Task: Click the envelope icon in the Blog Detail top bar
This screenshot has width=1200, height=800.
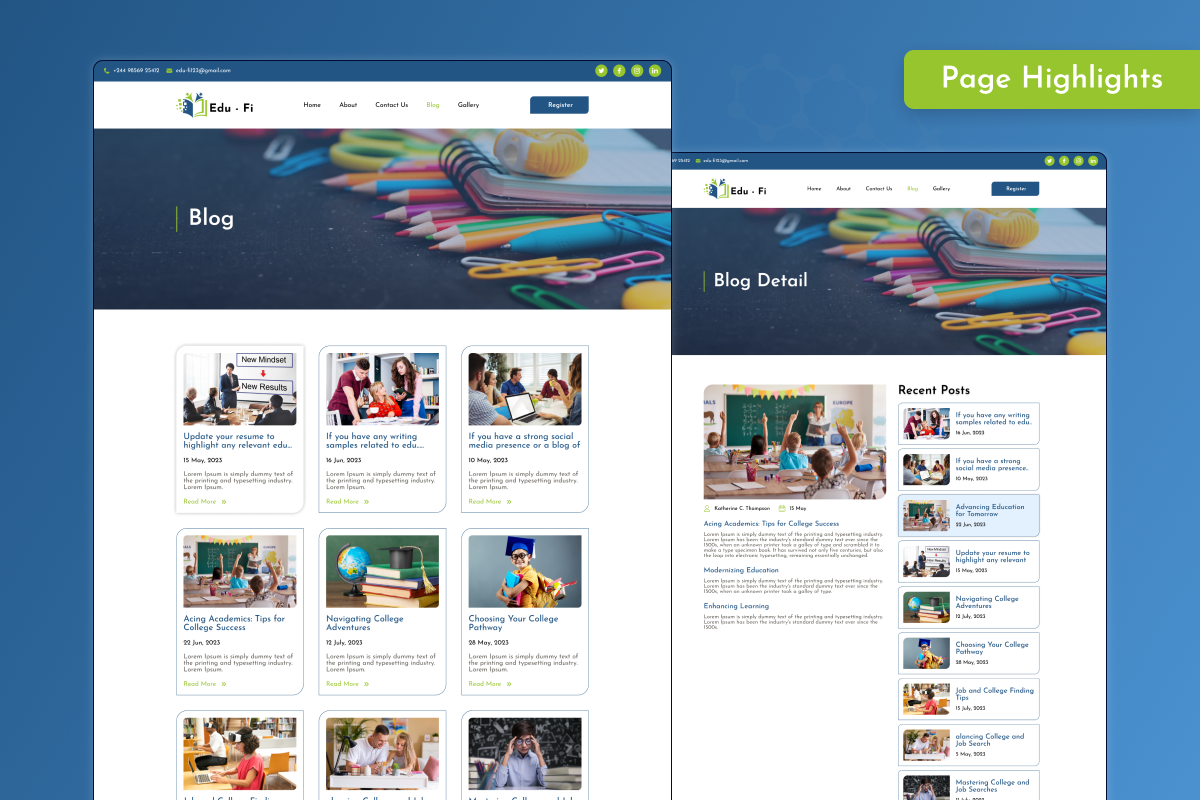Action: pyautogui.click(x=696, y=160)
